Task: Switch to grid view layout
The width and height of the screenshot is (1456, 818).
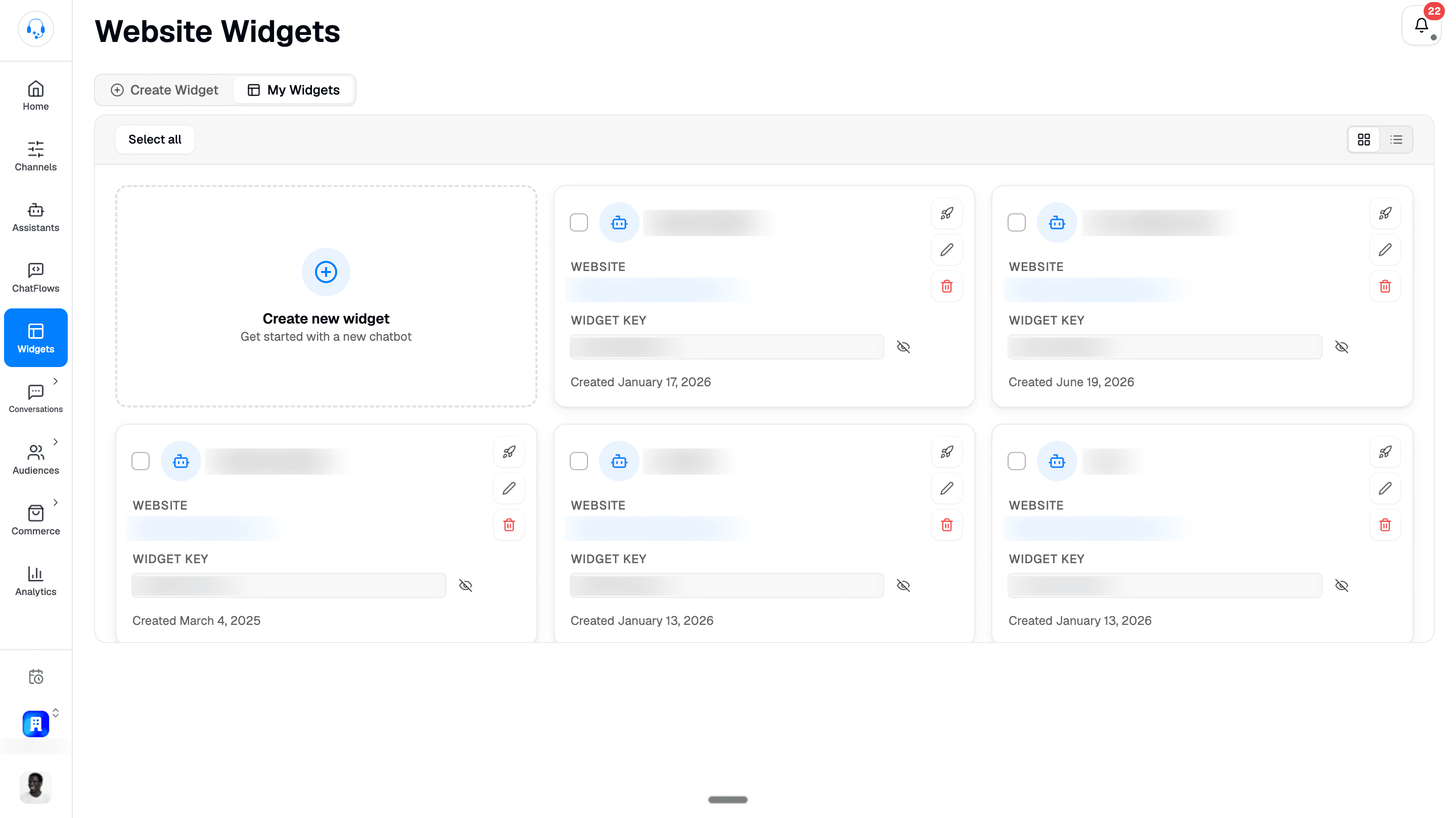Action: (1364, 140)
